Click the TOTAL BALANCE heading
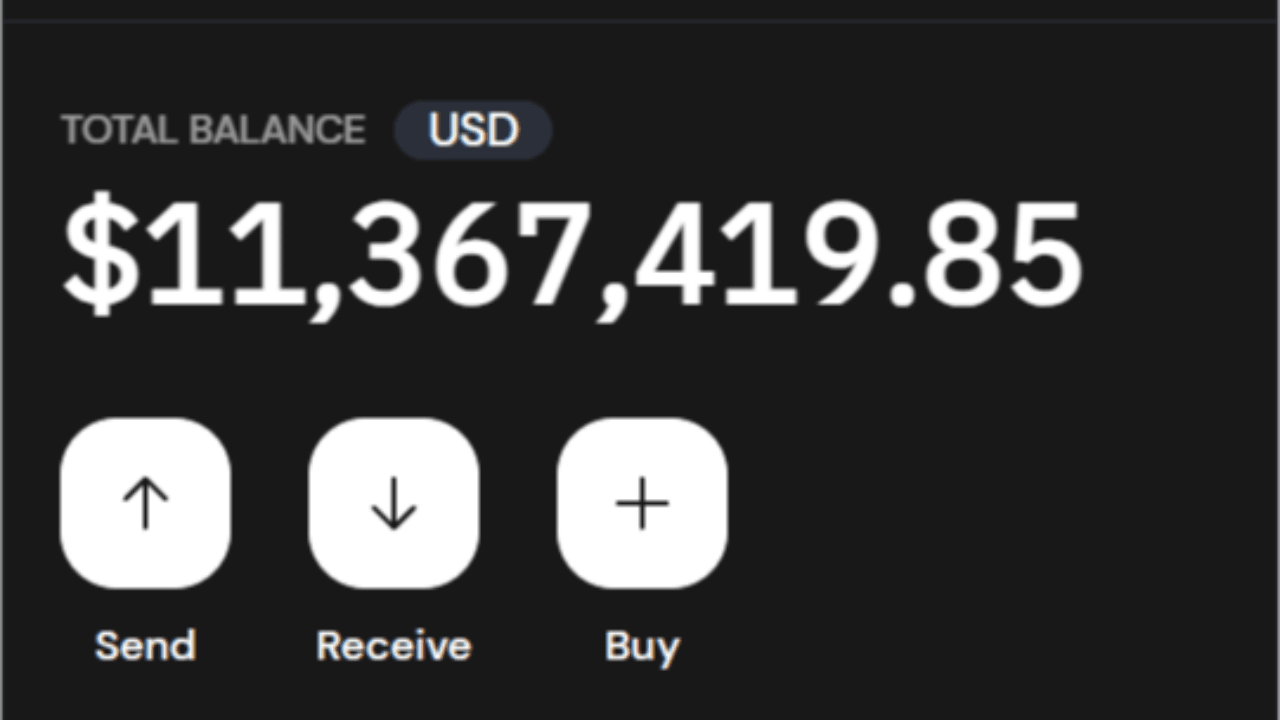Screen dimensions: 1280x720 click(213, 131)
